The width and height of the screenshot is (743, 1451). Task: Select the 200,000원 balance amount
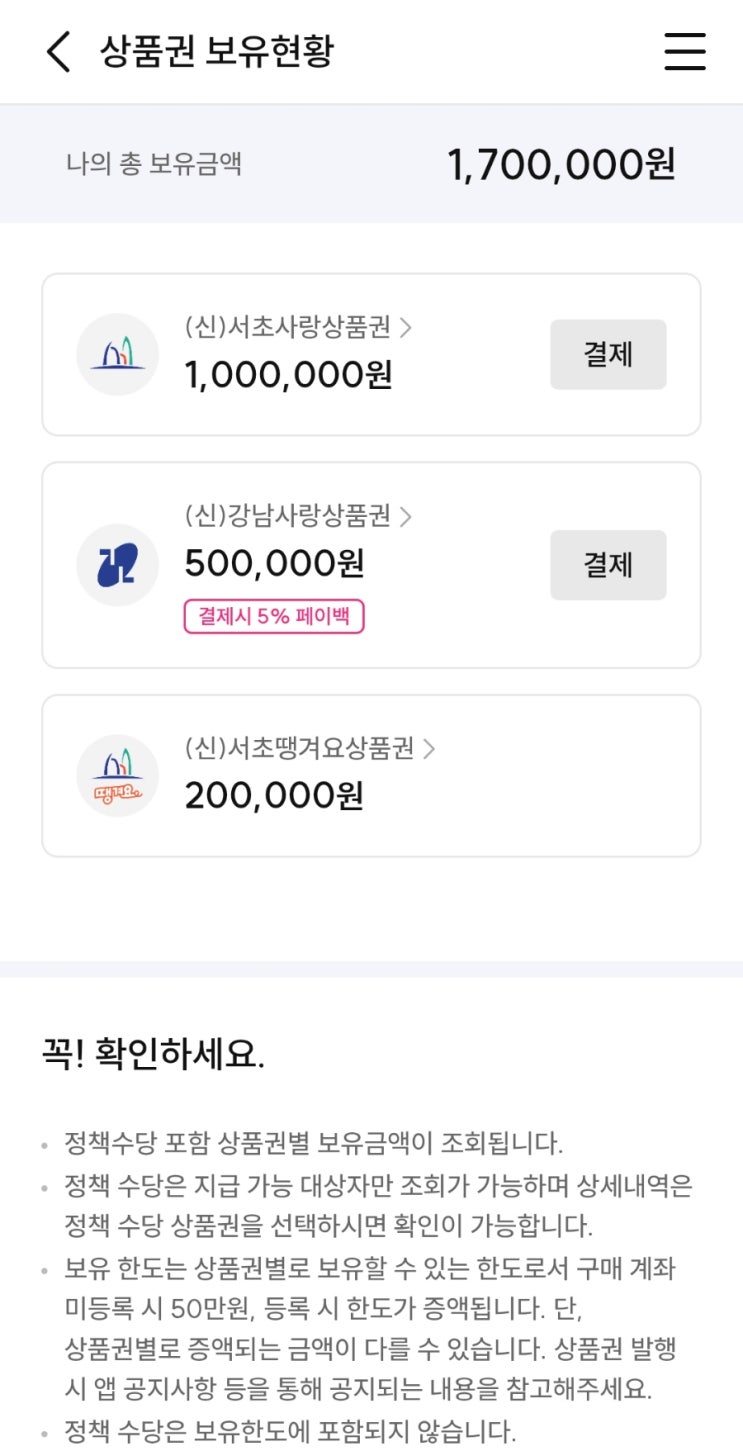point(274,796)
